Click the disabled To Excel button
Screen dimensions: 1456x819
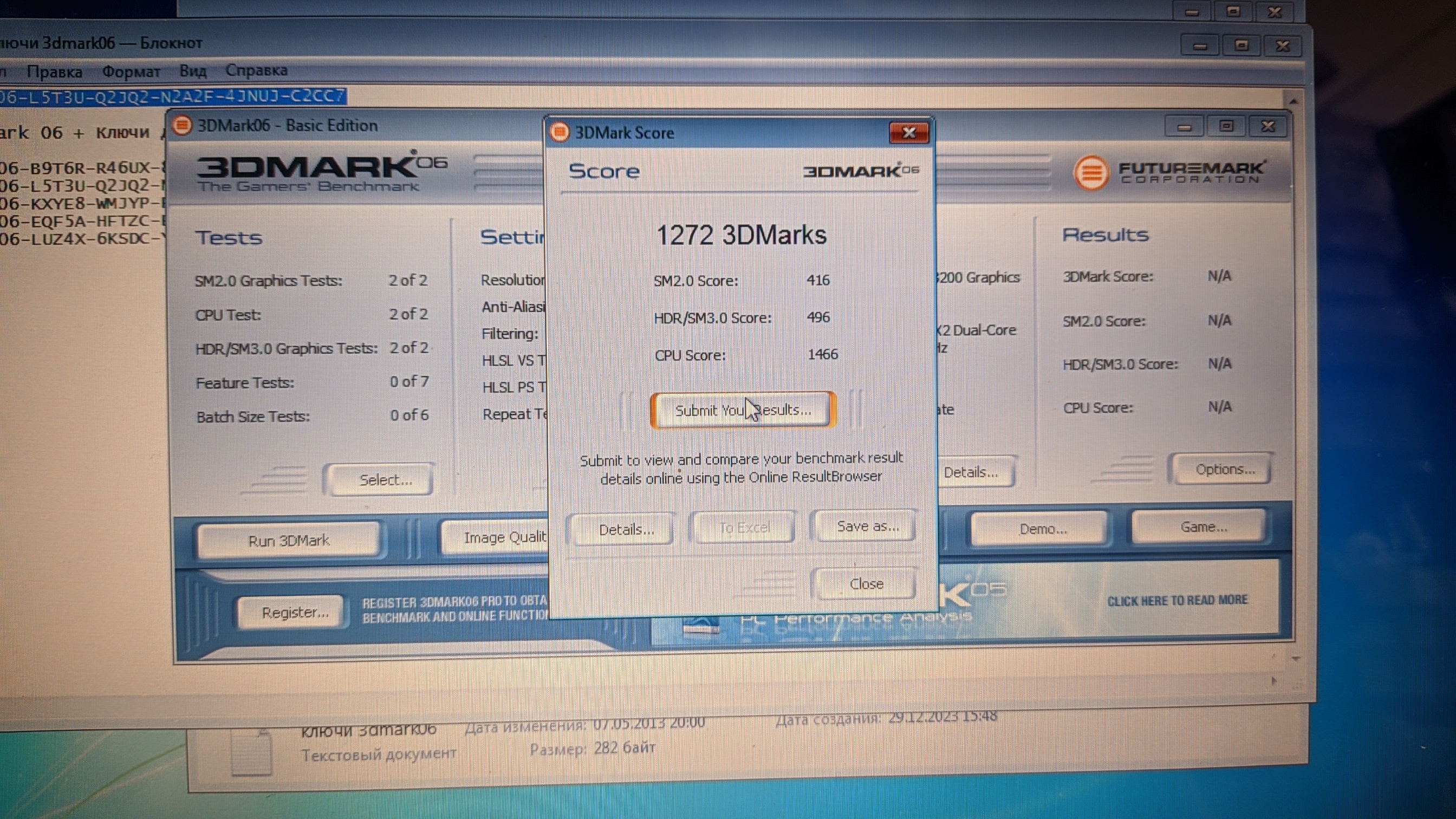click(744, 528)
